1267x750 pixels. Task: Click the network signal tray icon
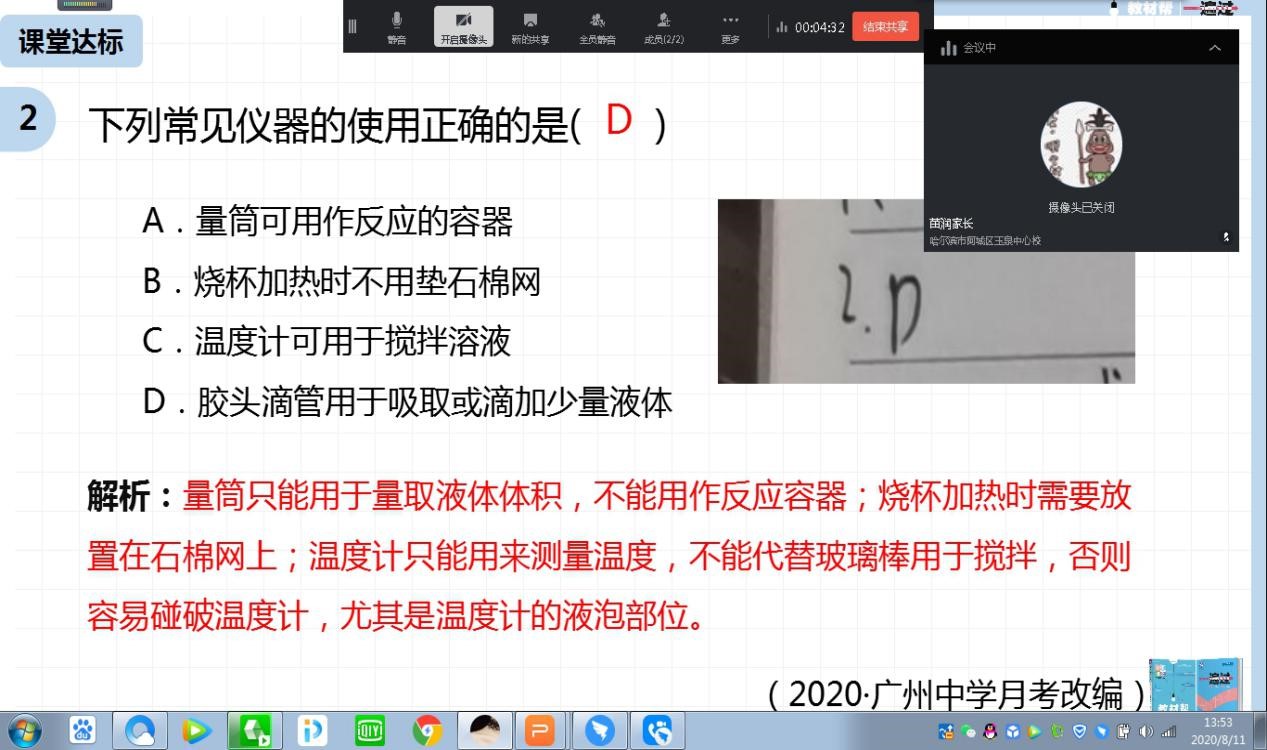1168,731
